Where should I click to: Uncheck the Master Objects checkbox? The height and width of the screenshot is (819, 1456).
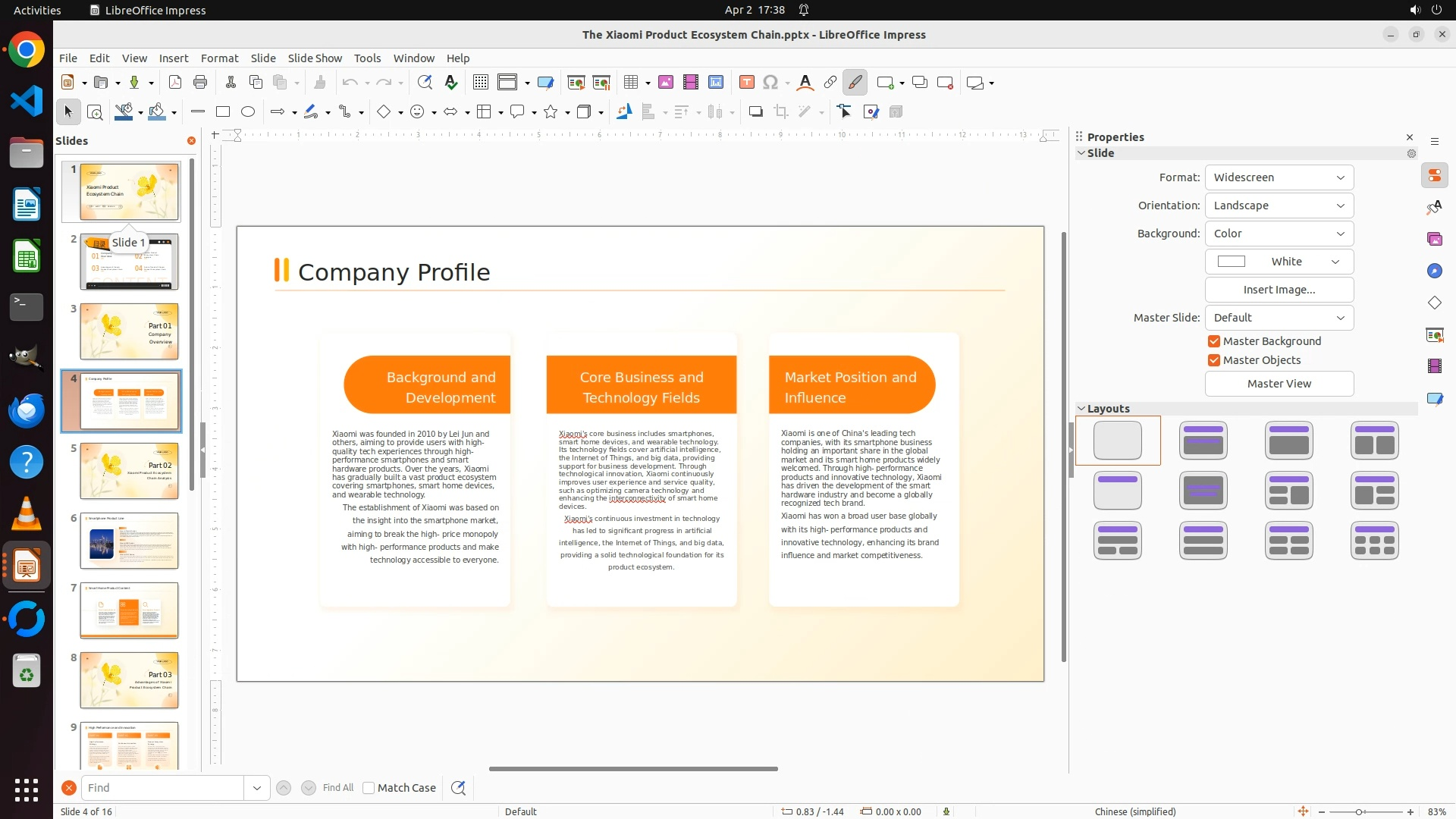[1214, 360]
